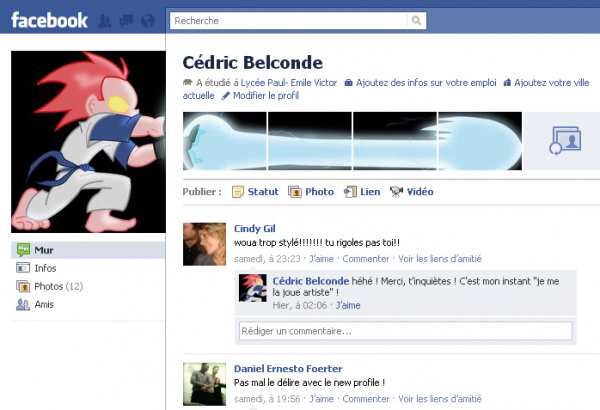Open the notifications globe icon
Screen dimensions: 600x410
[x=148, y=21]
